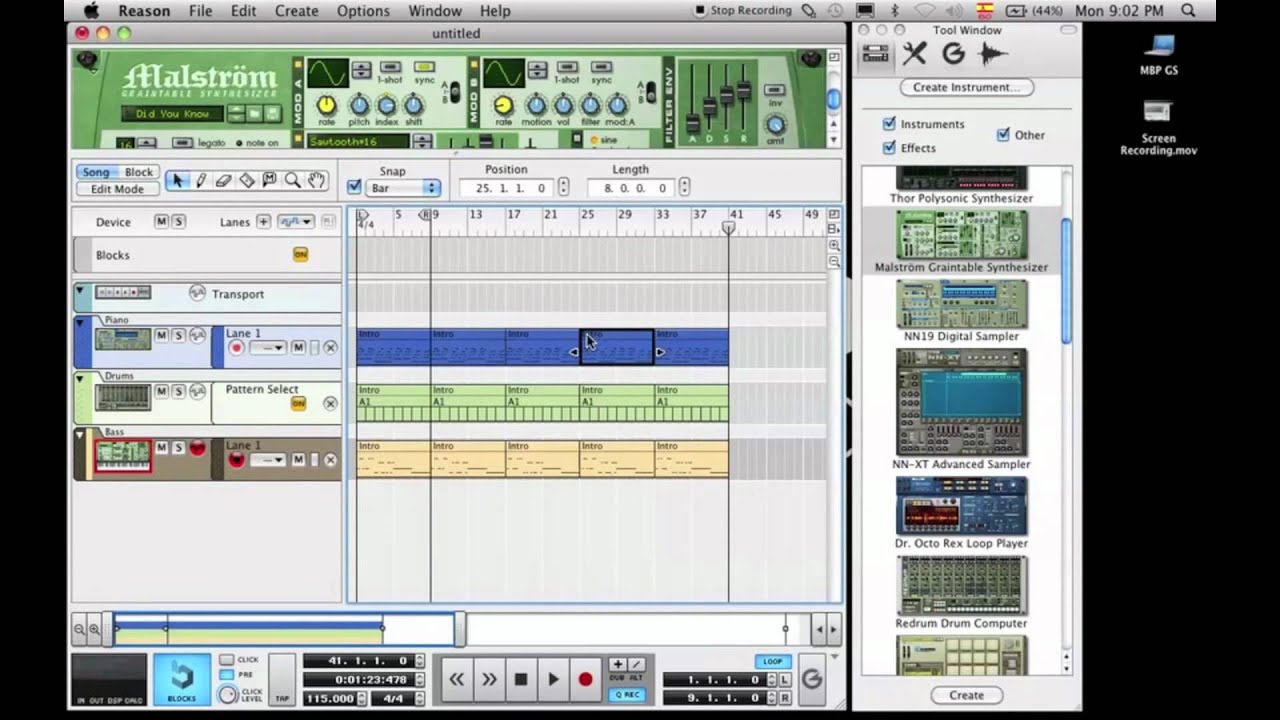Toggle Q REC quantize recording

coord(627,694)
